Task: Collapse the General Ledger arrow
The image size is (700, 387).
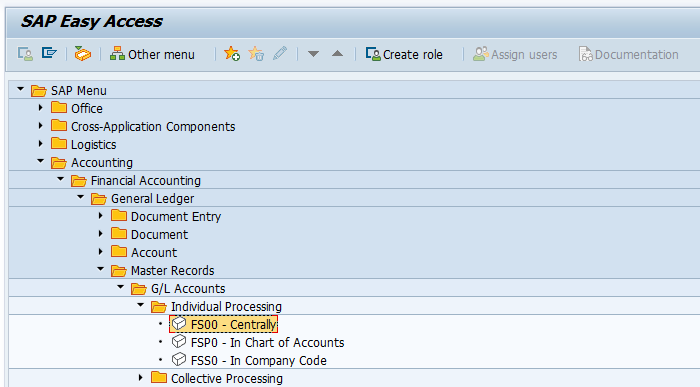Action: coord(81,197)
